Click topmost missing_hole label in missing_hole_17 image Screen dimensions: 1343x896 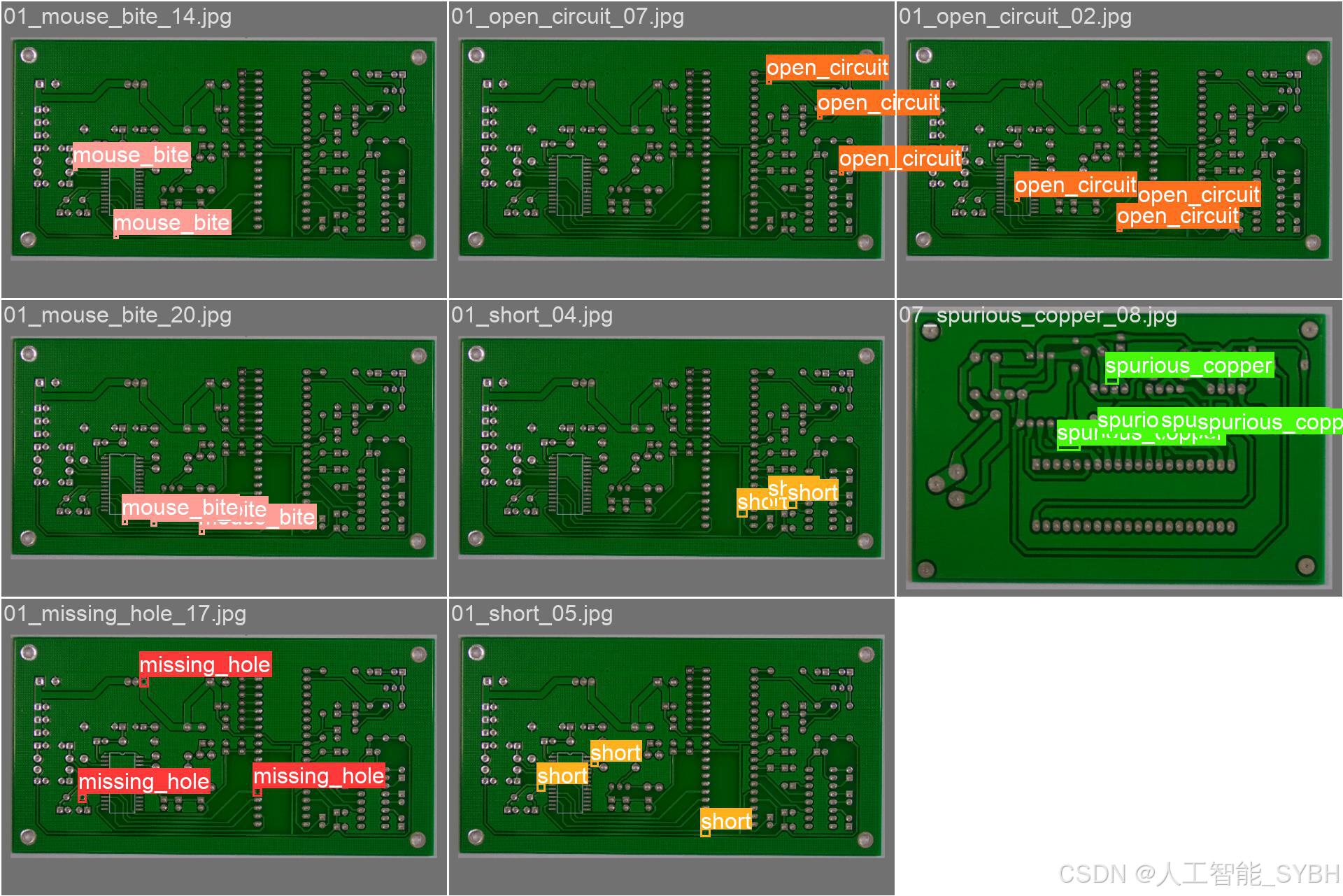205,664
